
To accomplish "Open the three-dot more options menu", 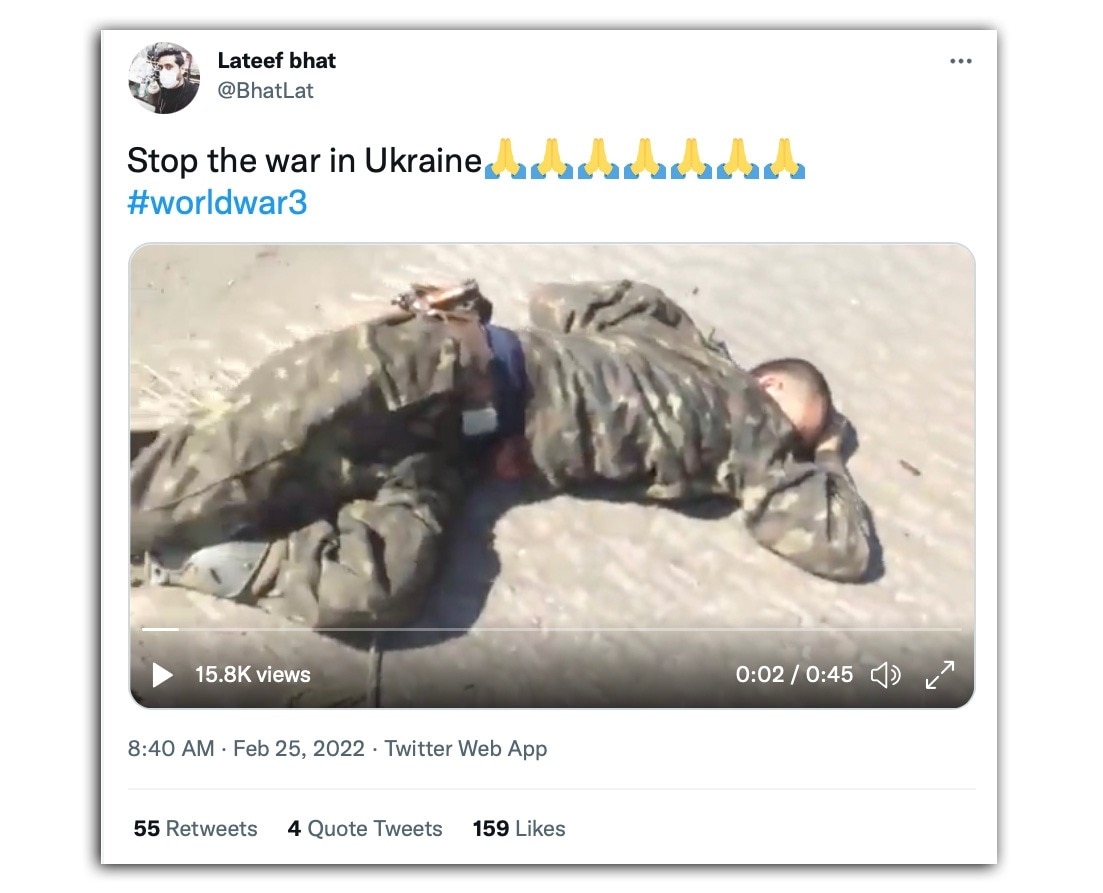I will point(960,61).
